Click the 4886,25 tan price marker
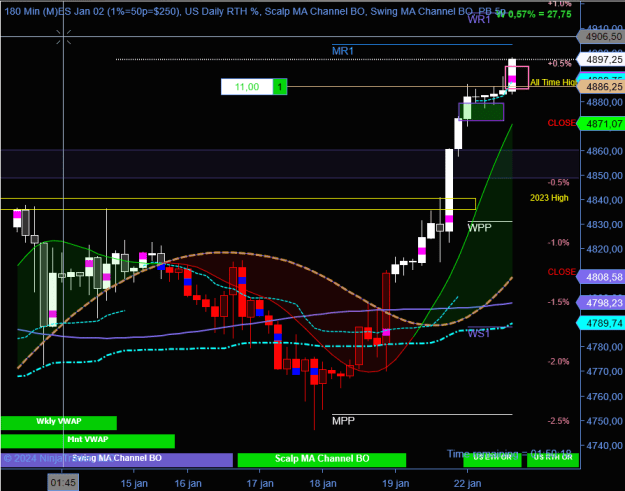 [603, 86]
